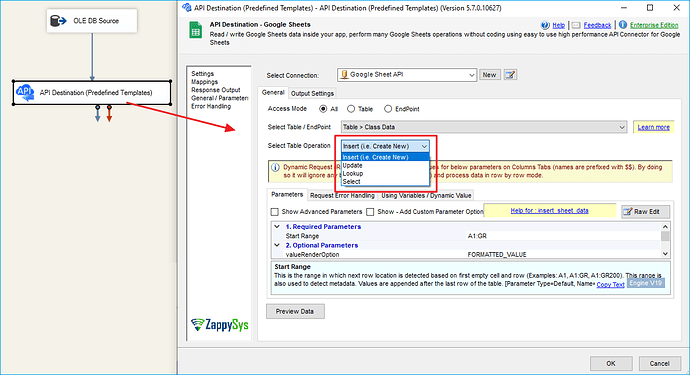
Task: Click the ZappySys logo
Action: (x=220, y=325)
